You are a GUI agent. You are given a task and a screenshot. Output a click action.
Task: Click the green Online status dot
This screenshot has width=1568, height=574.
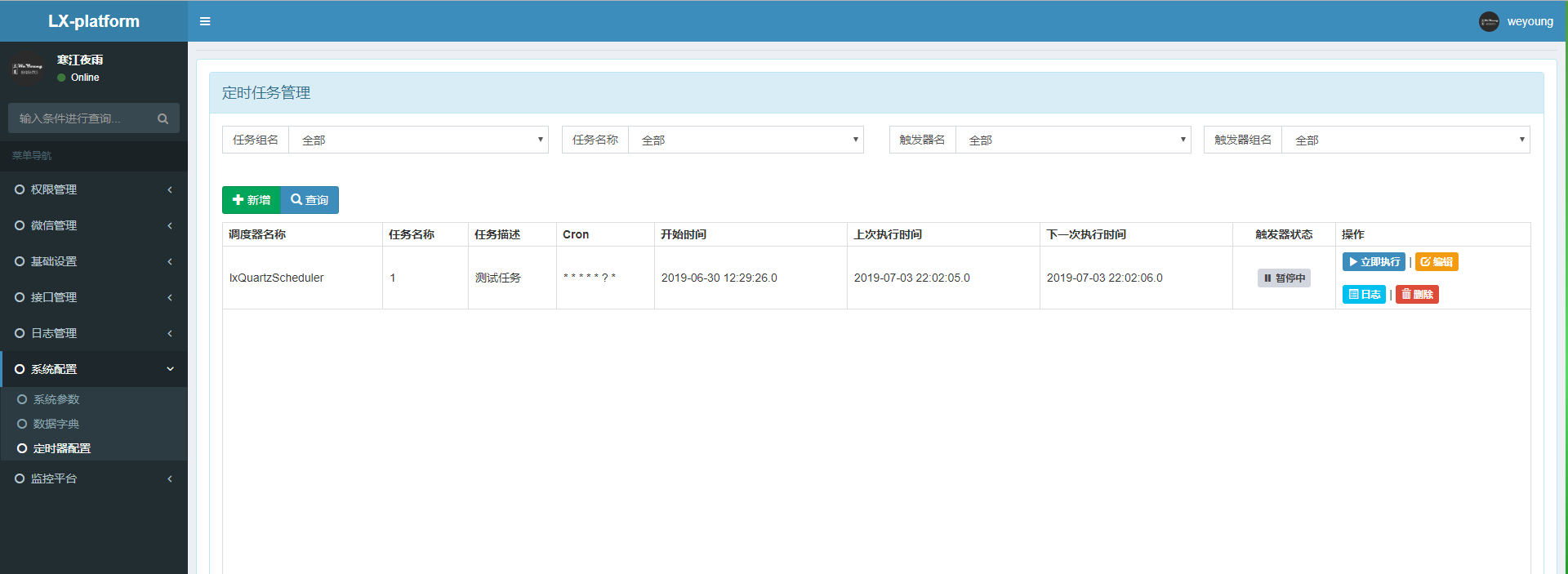click(x=61, y=78)
